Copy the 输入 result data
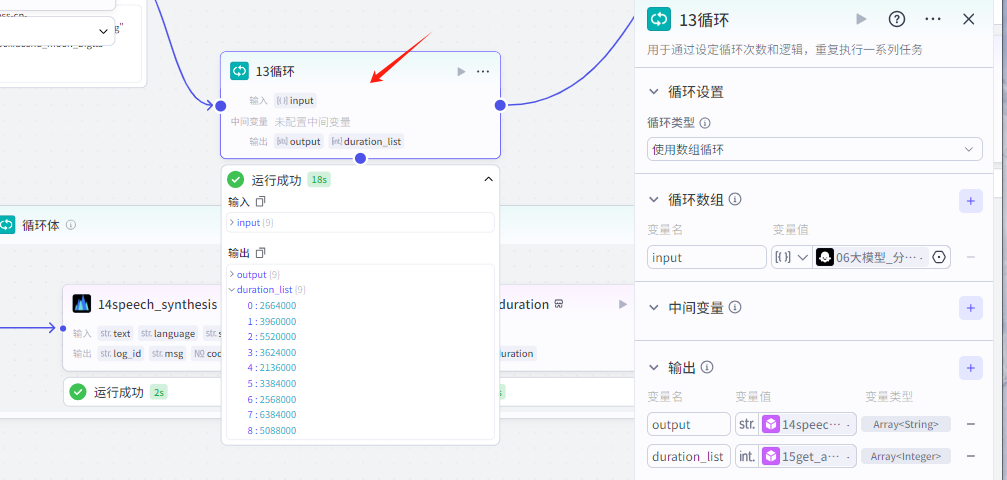This screenshot has height=480, width=1007. point(260,202)
